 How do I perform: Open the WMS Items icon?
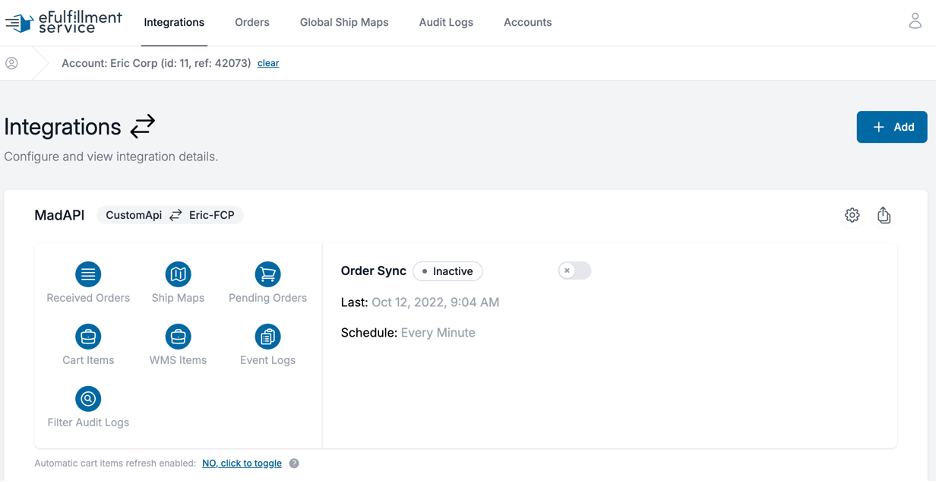coord(178,337)
